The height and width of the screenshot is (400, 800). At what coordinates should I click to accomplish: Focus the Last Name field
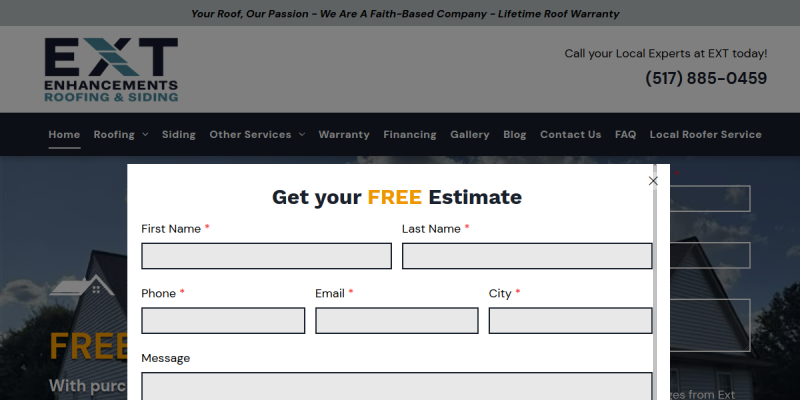527,256
